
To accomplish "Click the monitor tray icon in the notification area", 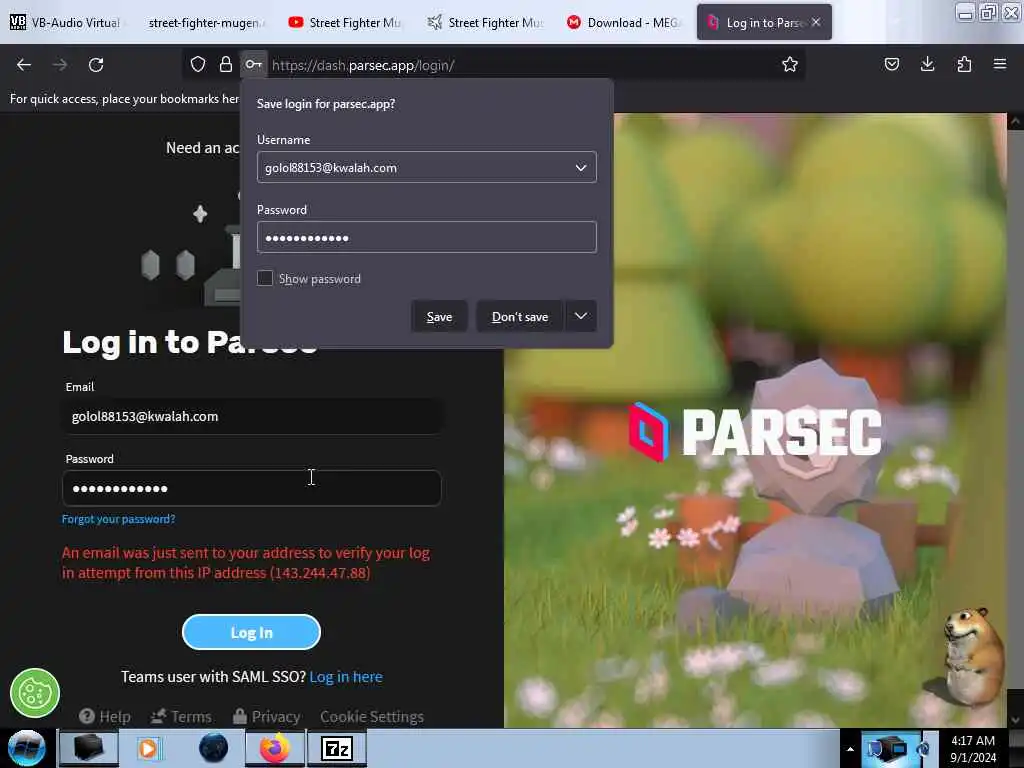I will tap(891, 748).
